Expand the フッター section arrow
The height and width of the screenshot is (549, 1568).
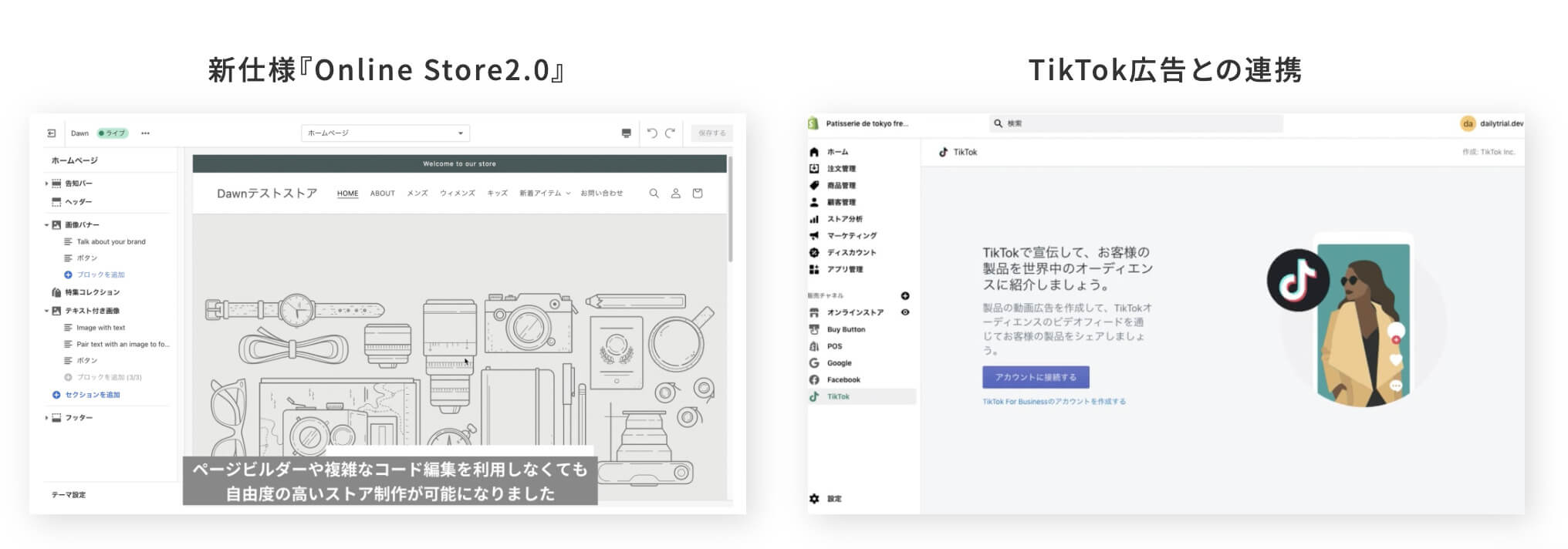46,418
